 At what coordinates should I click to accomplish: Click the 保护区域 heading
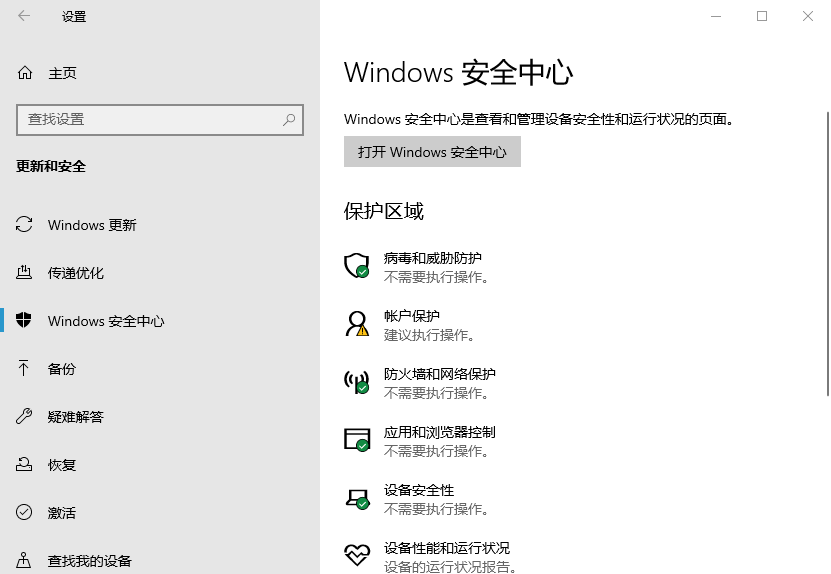tap(384, 211)
